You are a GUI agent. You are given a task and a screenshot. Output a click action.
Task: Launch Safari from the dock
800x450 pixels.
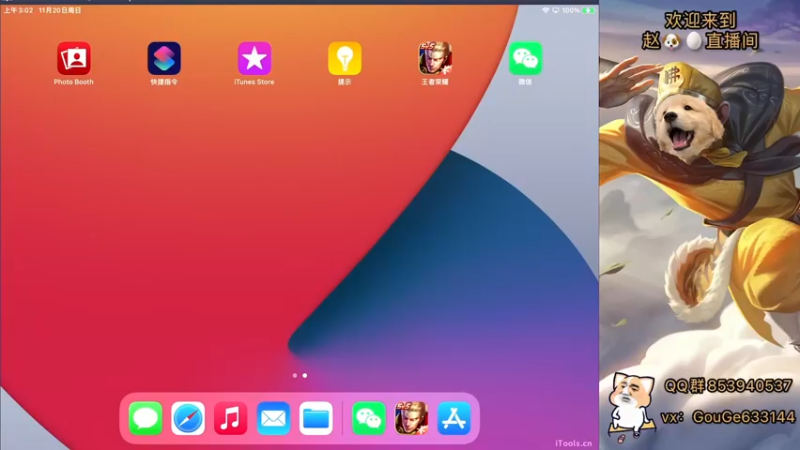coord(188,418)
